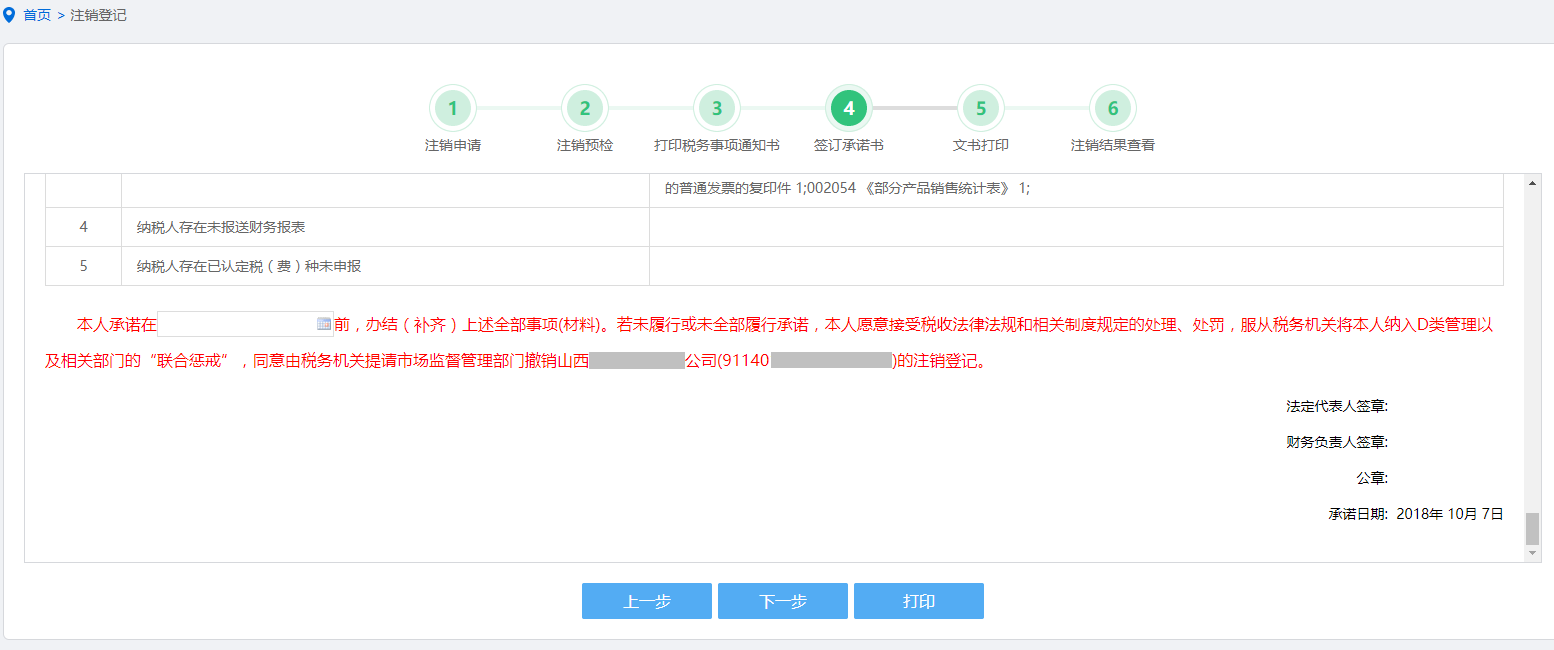The image size is (1554, 650).
Task: Click the 法定代表人签章 label
Action: [x=1337, y=406]
